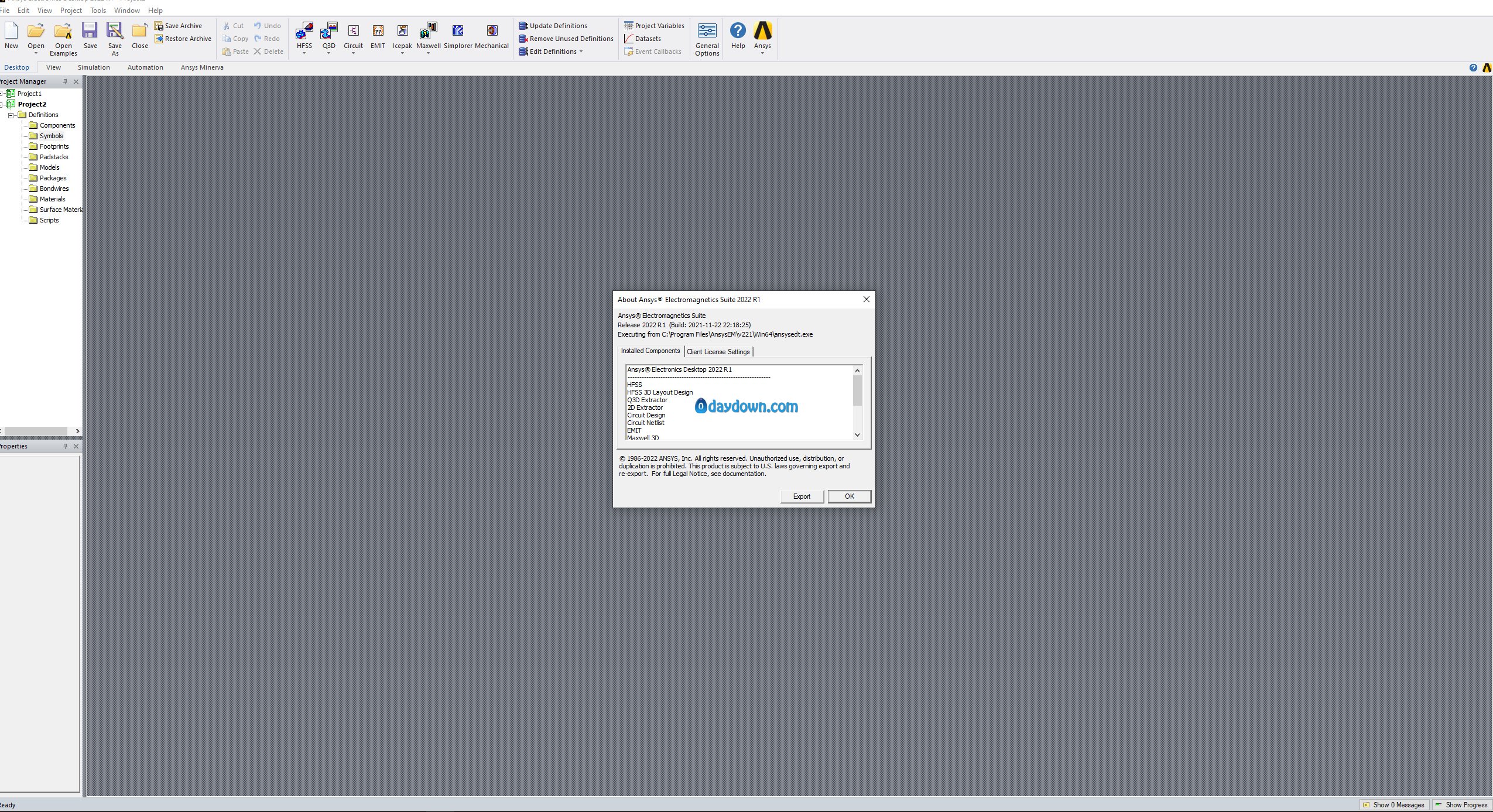This screenshot has width=1493, height=812.
Task: Collapse the Project2 tree node
Action: click(x=2, y=105)
